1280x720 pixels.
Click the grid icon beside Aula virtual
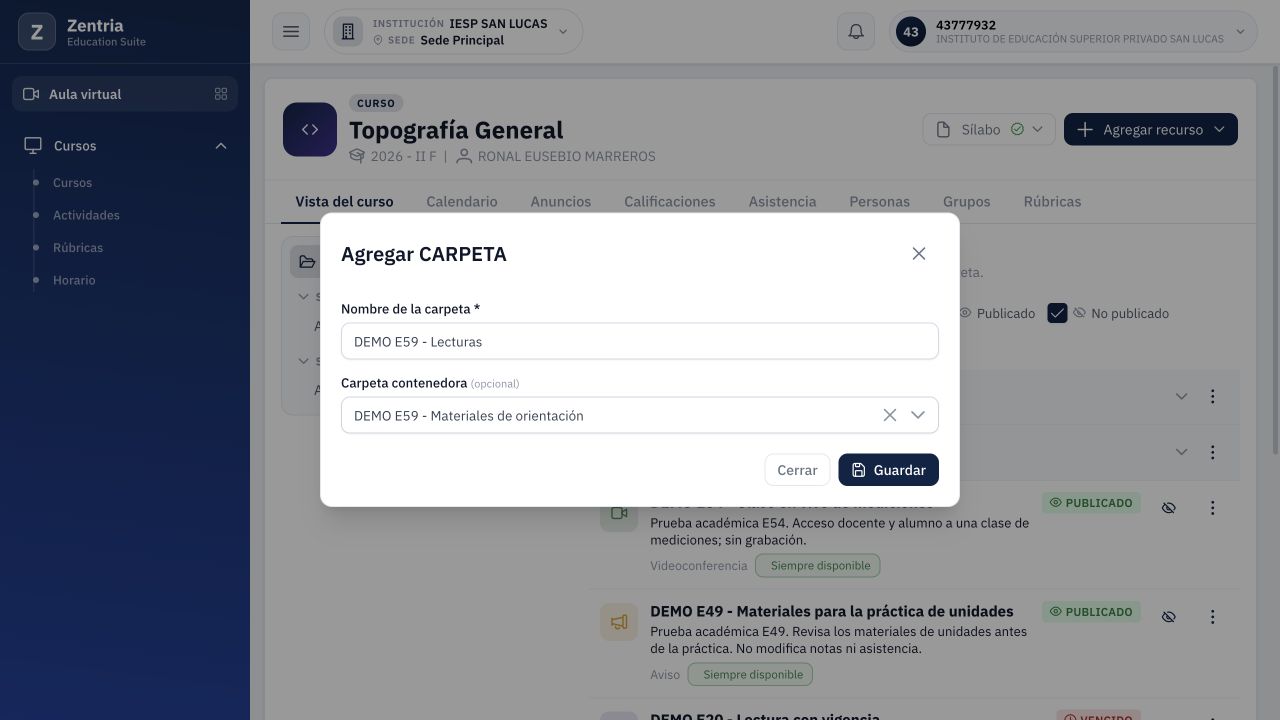(221, 94)
